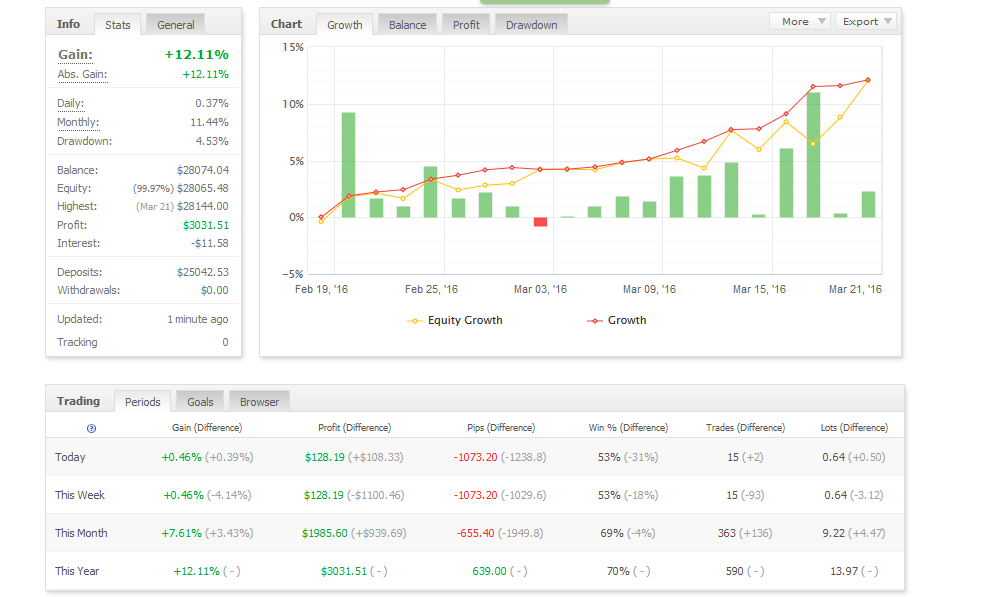Image resolution: width=988 pixels, height=597 pixels.
Task: Click the Gain (Difference) column header
Action: point(207,427)
